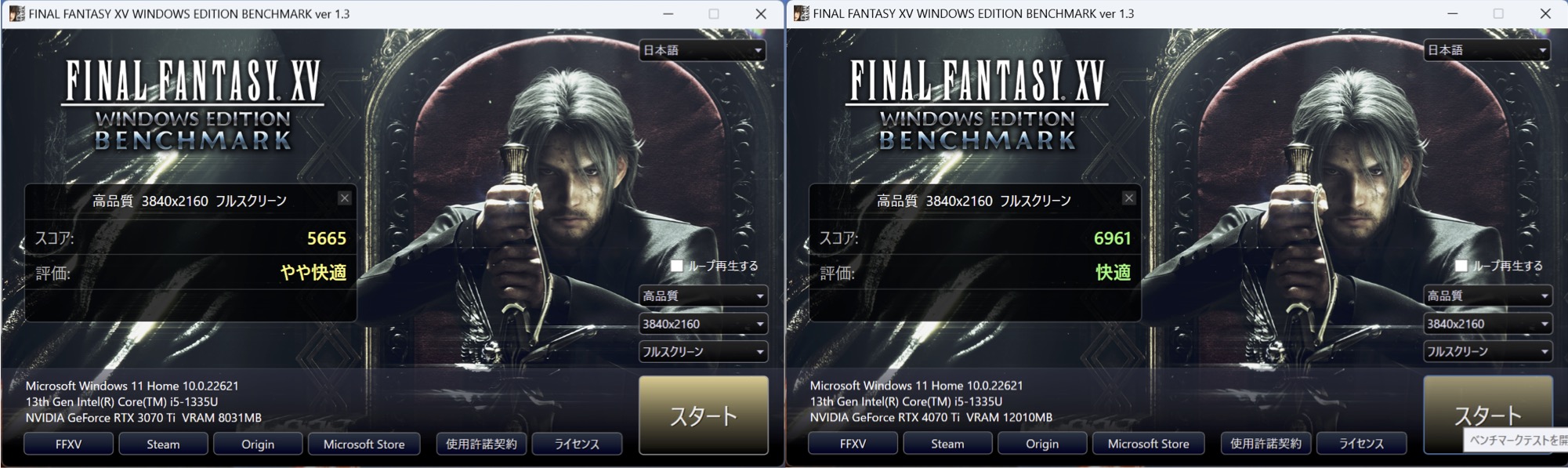
Task: Enable ループ再生する checkbox in left window
Action: coord(677,266)
